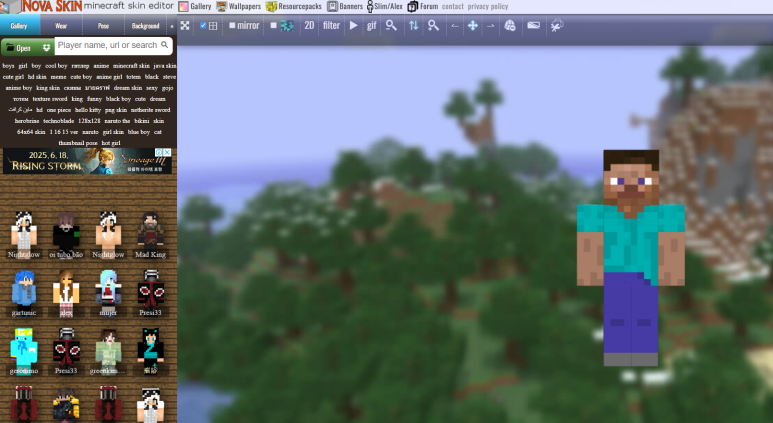The width and height of the screenshot is (773, 423).
Task: Click the 'herobrine' tag
Action: [27, 121]
